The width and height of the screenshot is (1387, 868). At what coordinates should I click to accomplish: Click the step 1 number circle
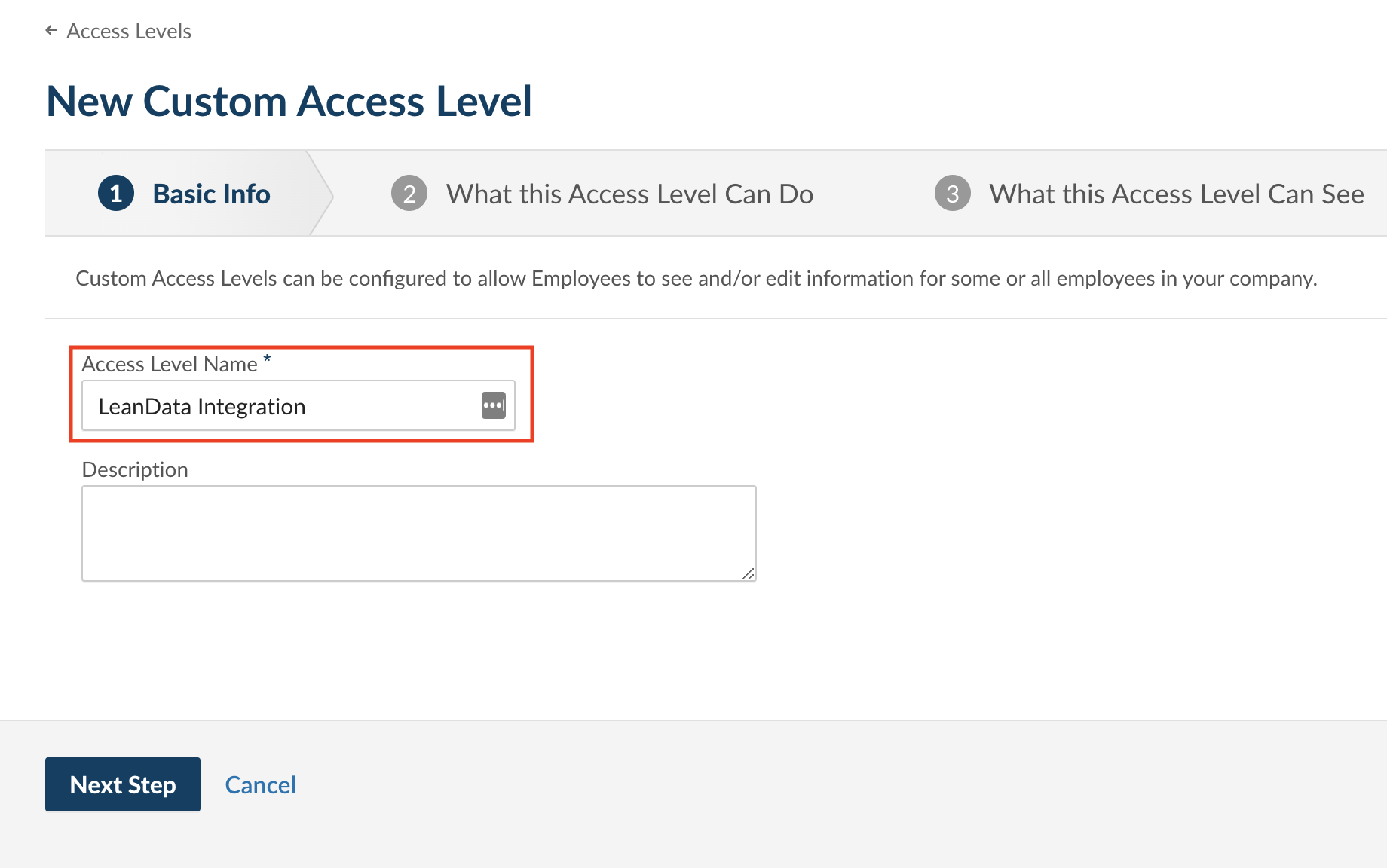click(116, 194)
